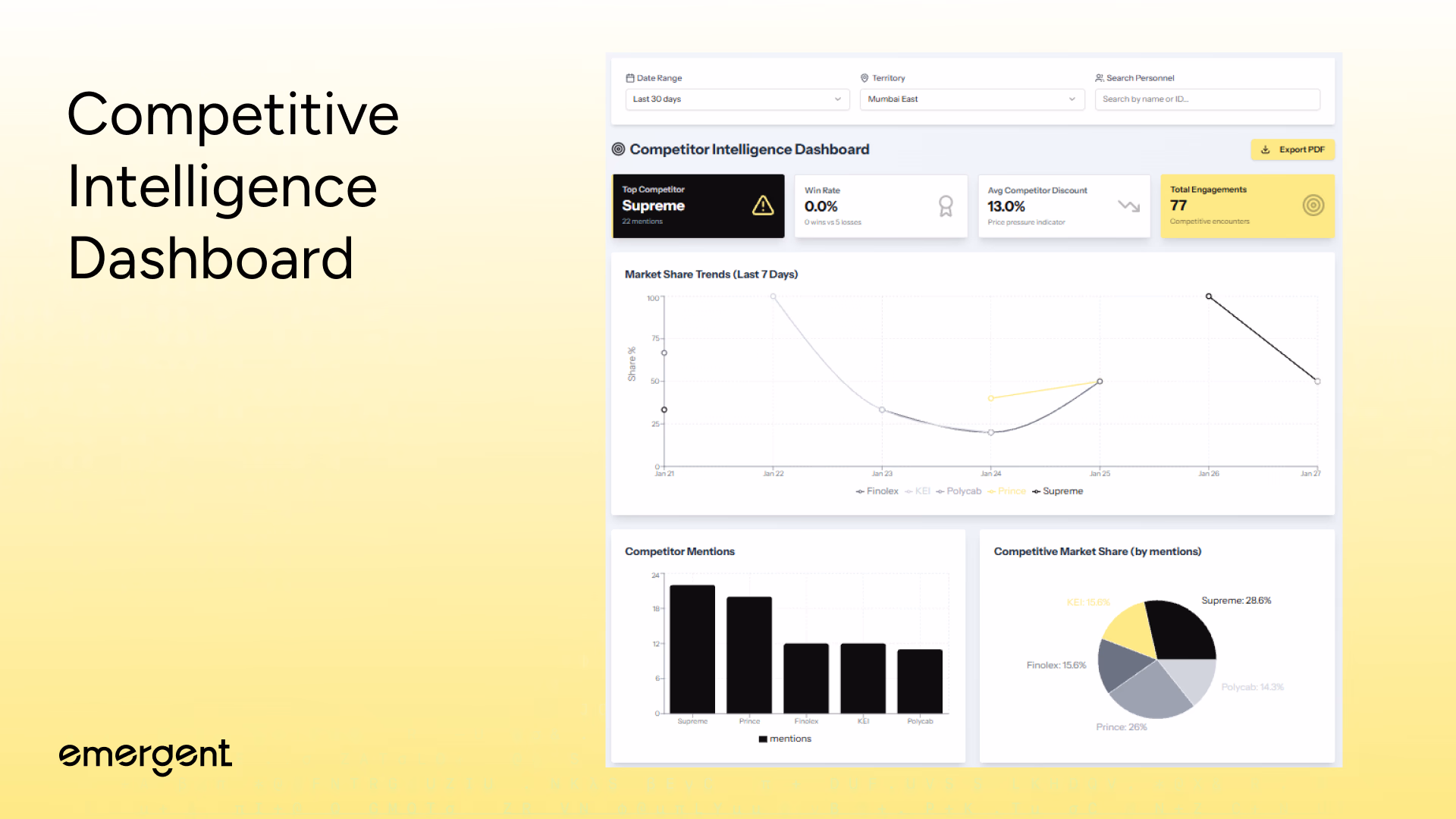The image size is (1456, 819).
Task: Click the yellow Prince data point at Jan 24
Action: (991, 398)
